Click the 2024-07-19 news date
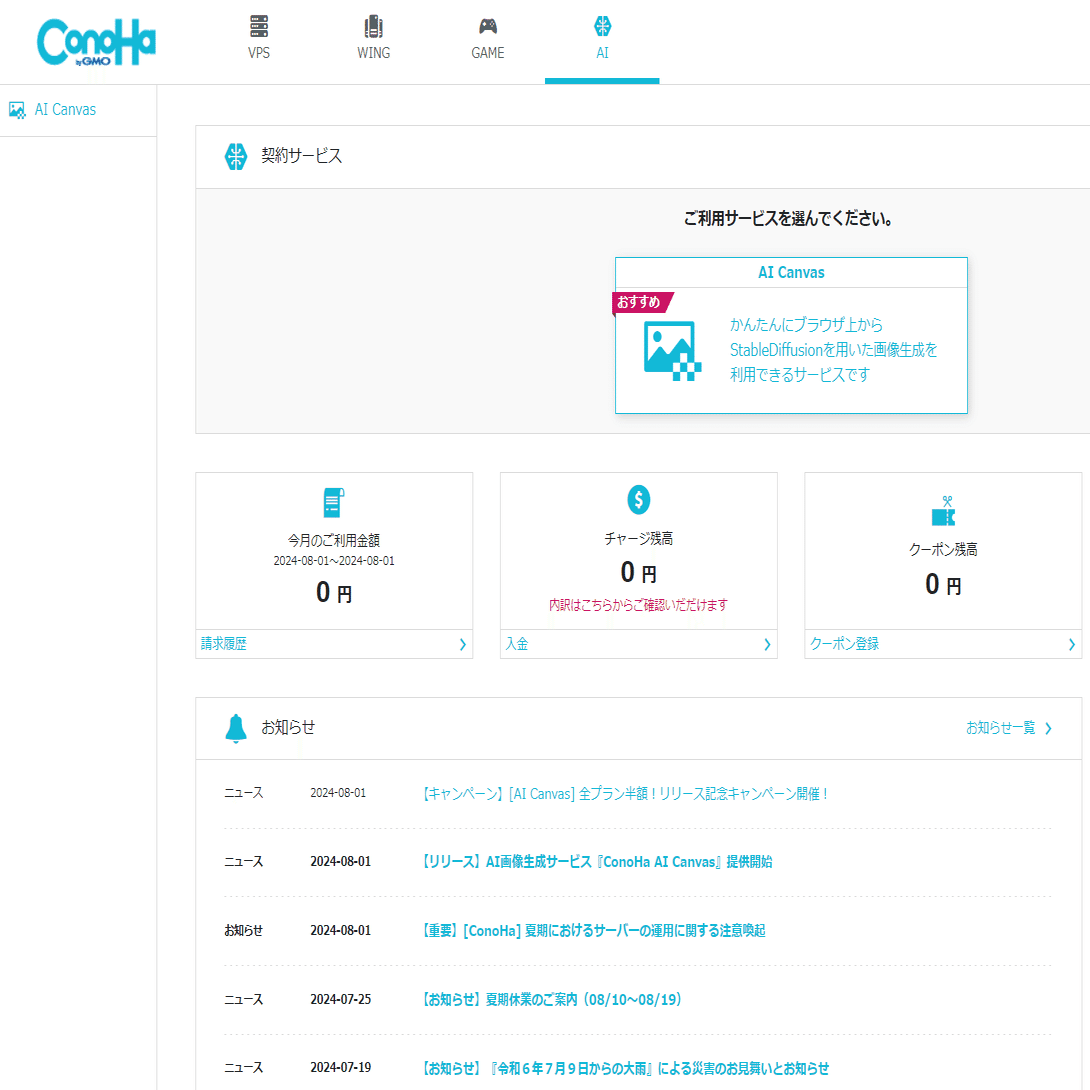1090x1090 pixels. 341,1068
